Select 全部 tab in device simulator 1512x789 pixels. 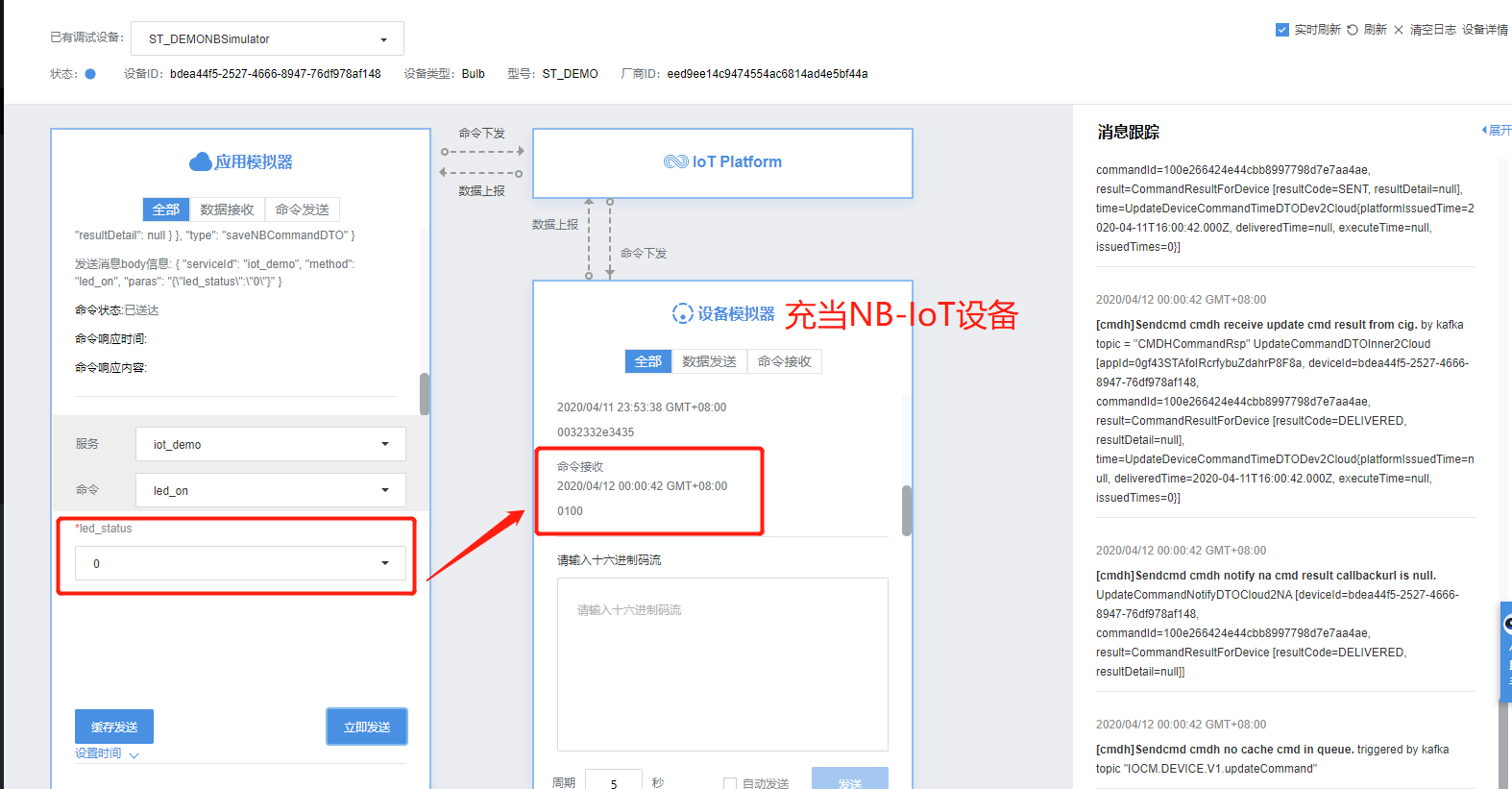coord(647,361)
